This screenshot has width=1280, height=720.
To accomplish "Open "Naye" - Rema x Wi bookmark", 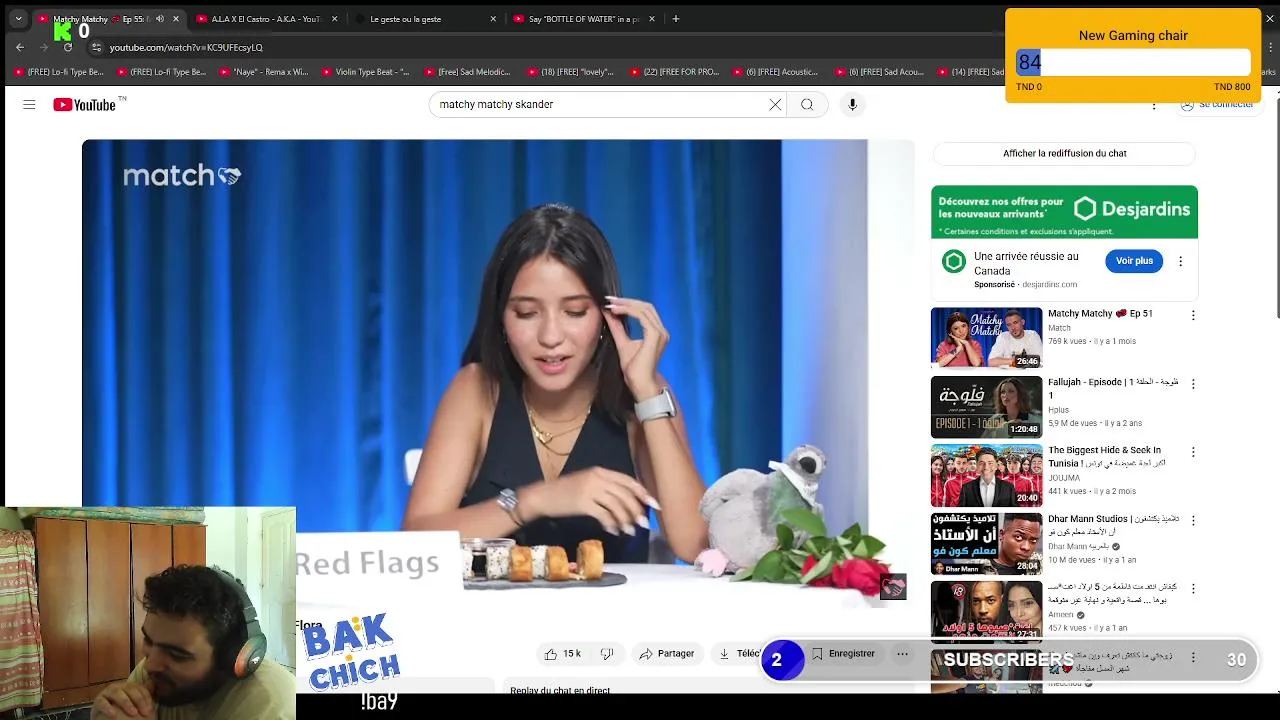I will click(x=264, y=72).
